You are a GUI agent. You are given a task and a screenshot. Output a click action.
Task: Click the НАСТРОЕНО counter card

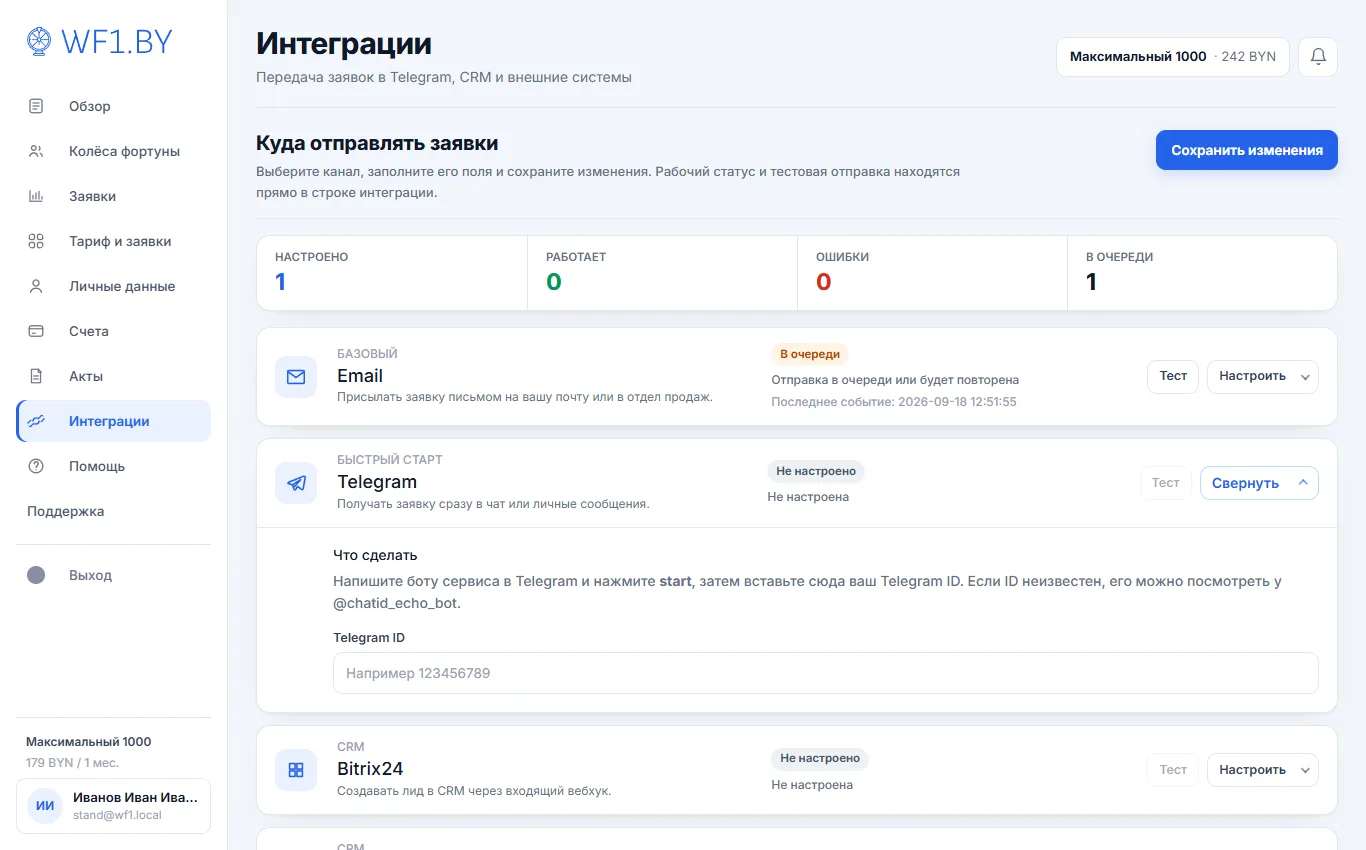click(x=392, y=273)
